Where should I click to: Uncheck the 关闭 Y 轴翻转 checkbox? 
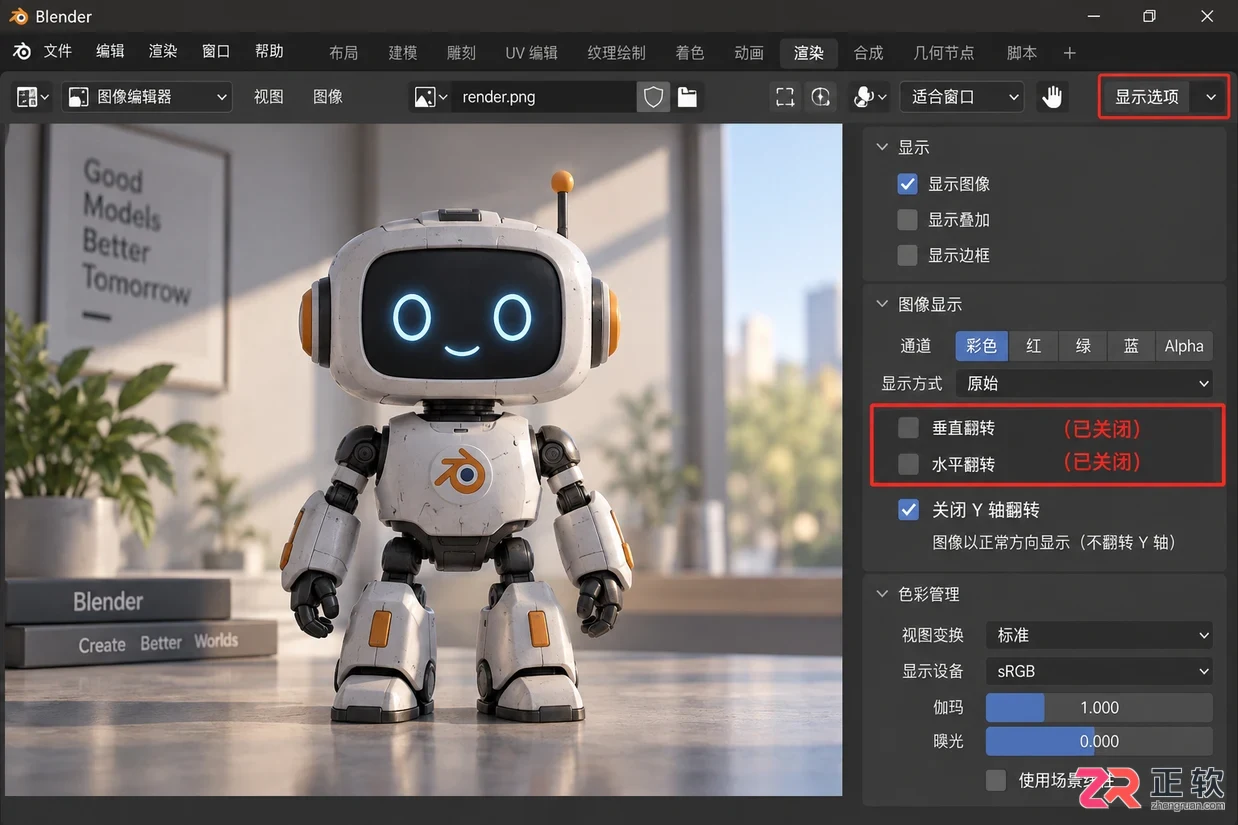(x=908, y=510)
